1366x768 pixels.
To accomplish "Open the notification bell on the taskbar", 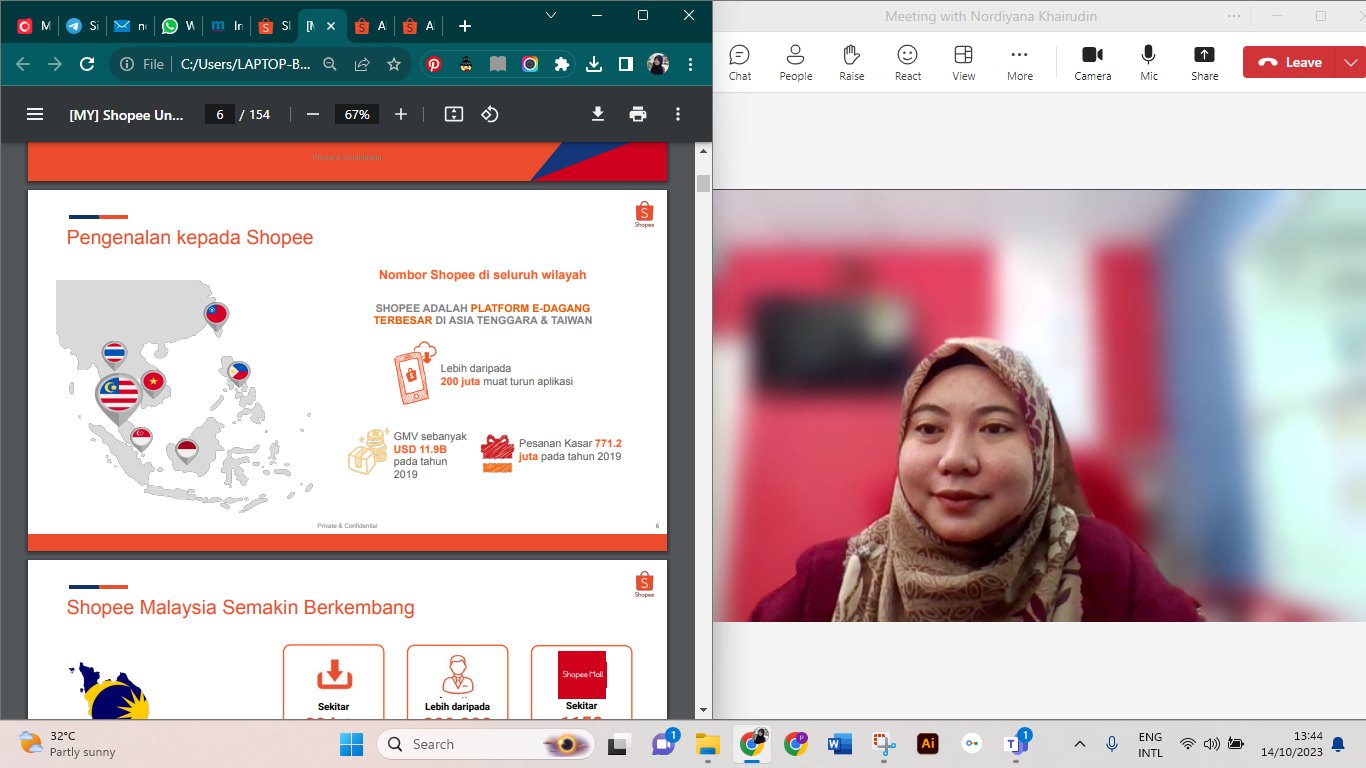I will [1337, 744].
